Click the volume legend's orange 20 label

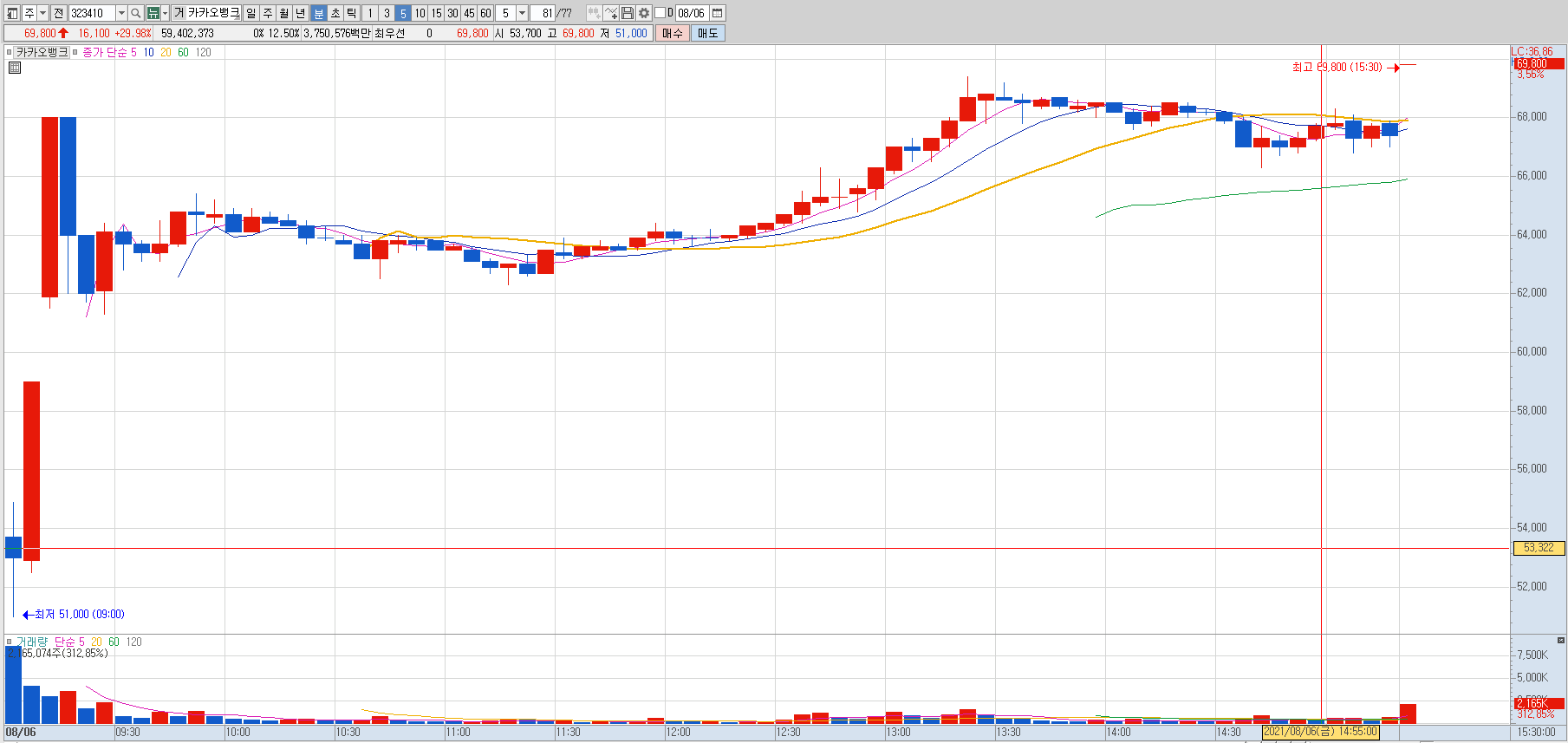click(96, 642)
